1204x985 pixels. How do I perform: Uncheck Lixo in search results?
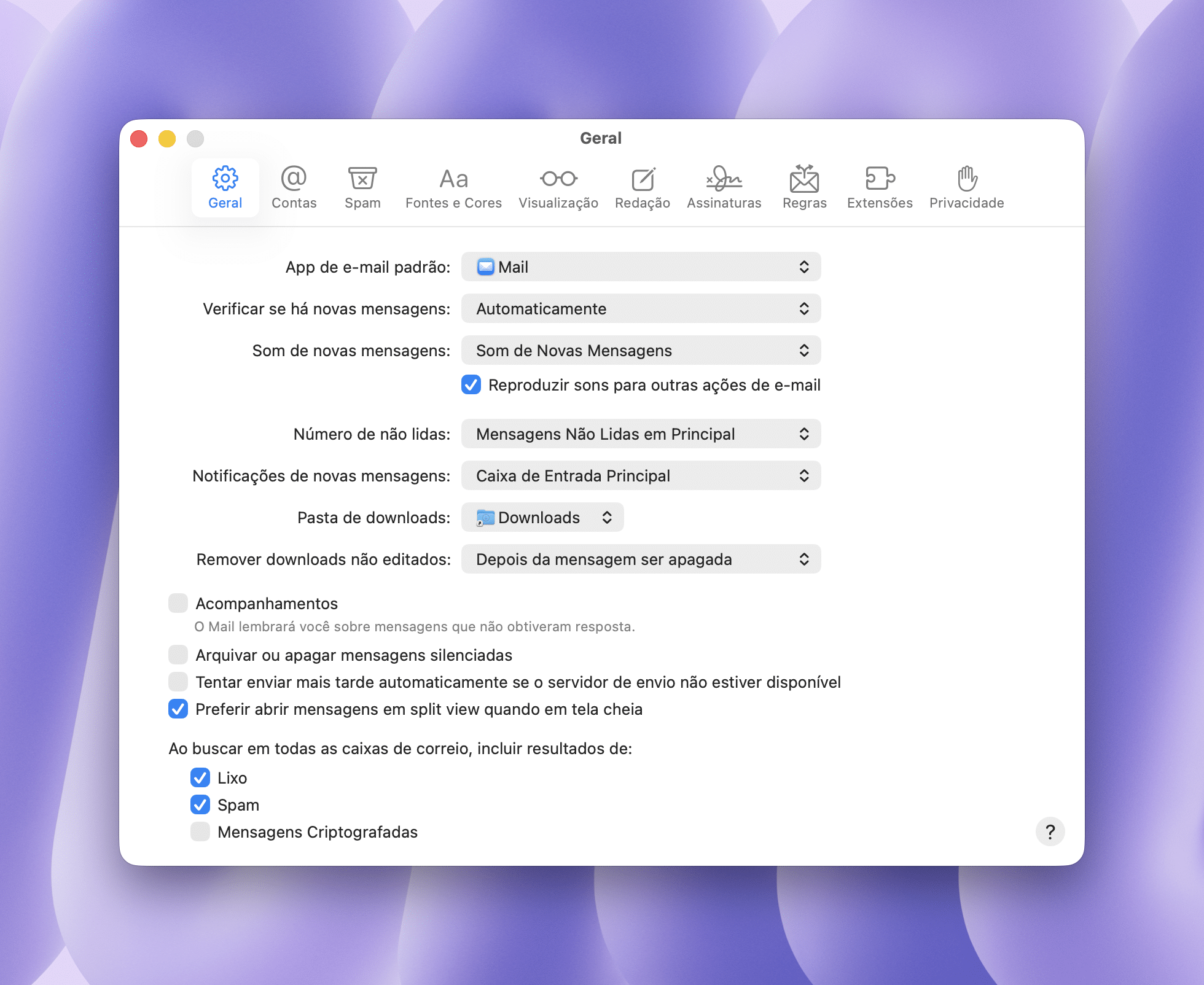click(x=200, y=778)
